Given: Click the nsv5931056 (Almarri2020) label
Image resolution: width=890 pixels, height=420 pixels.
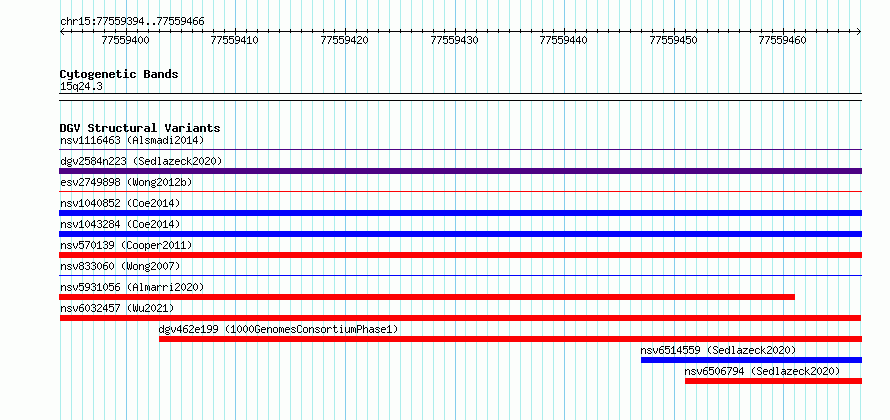Looking at the screenshot, I should 132,287.
